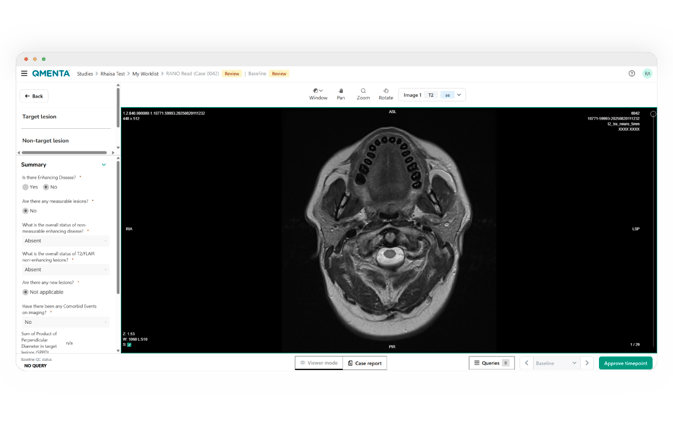This screenshot has width=673, height=426.
Task: Open the Non-target lesion section
Action: pyautogui.click(x=45, y=141)
